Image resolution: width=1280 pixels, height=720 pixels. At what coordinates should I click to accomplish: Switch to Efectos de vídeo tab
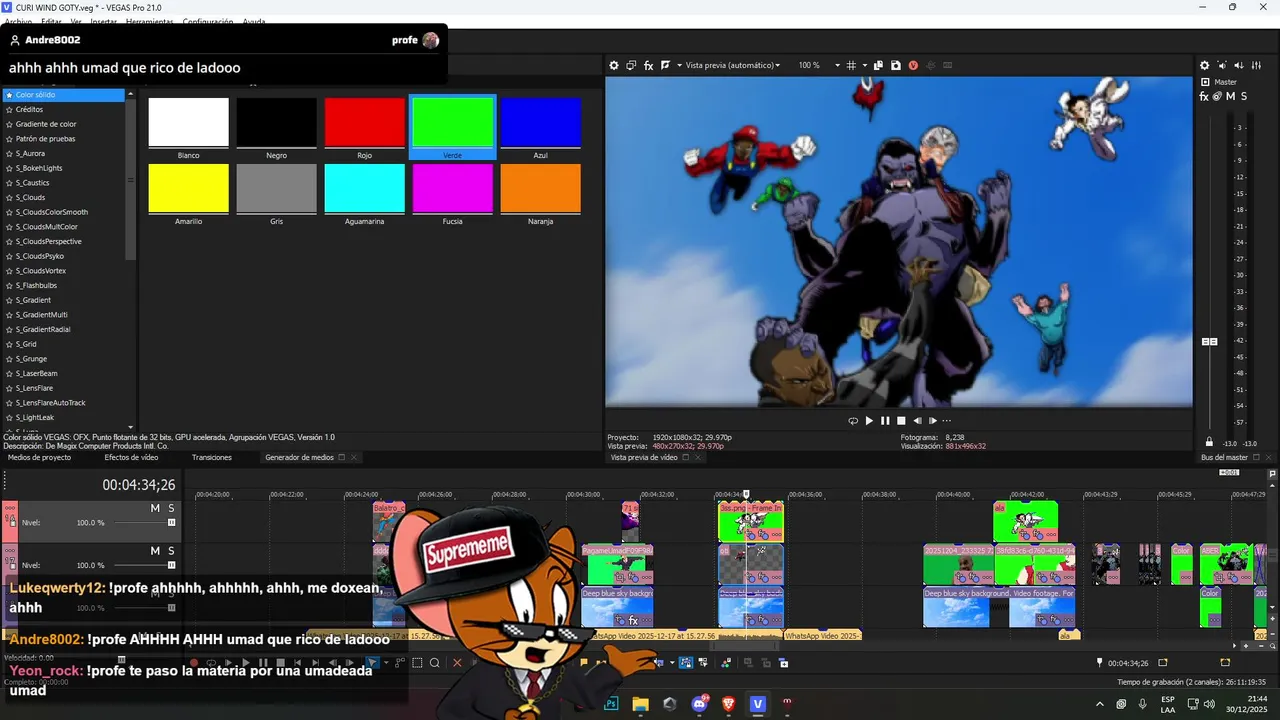131,457
